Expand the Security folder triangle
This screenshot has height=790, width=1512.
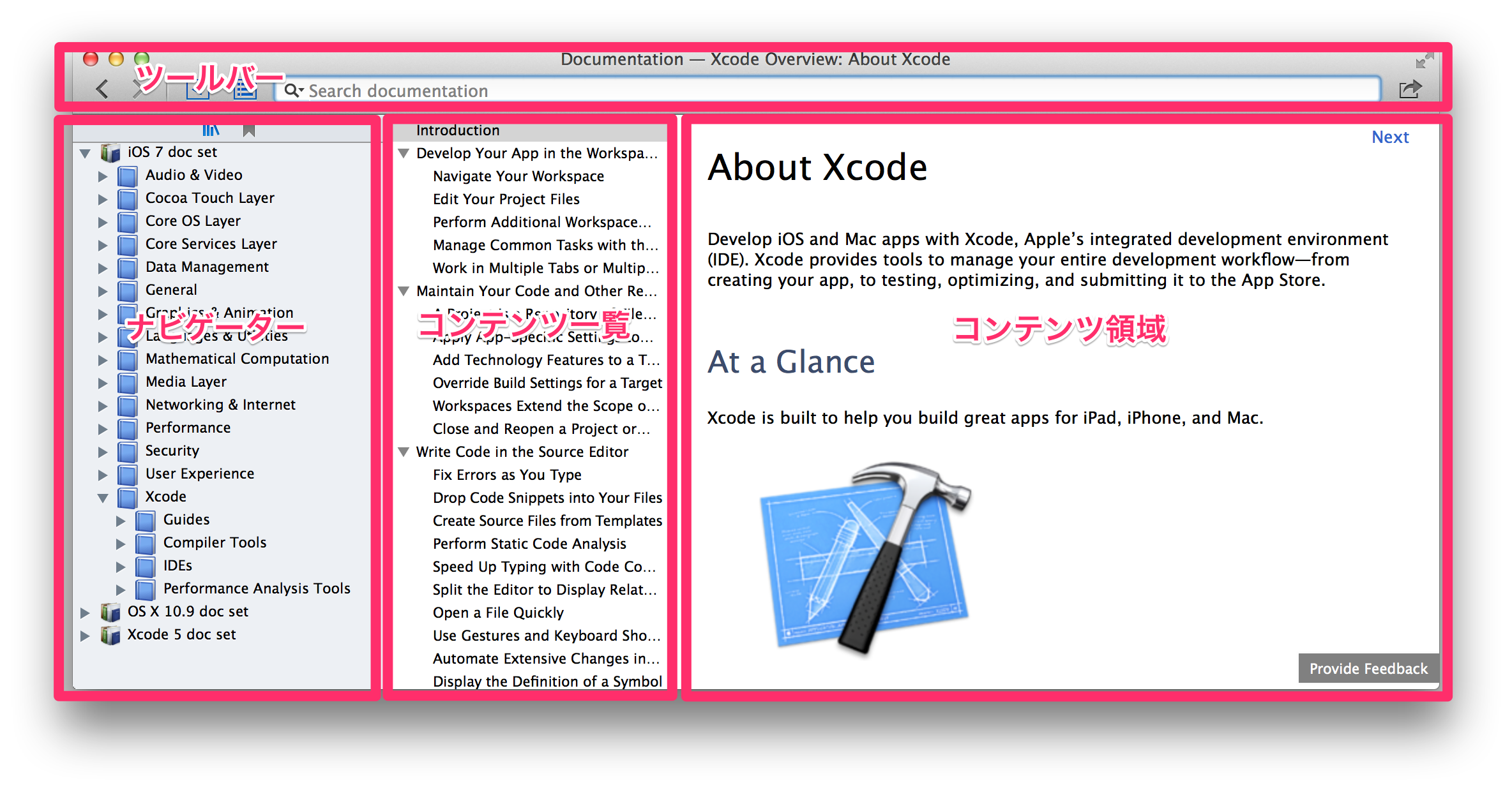[x=103, y=452]
